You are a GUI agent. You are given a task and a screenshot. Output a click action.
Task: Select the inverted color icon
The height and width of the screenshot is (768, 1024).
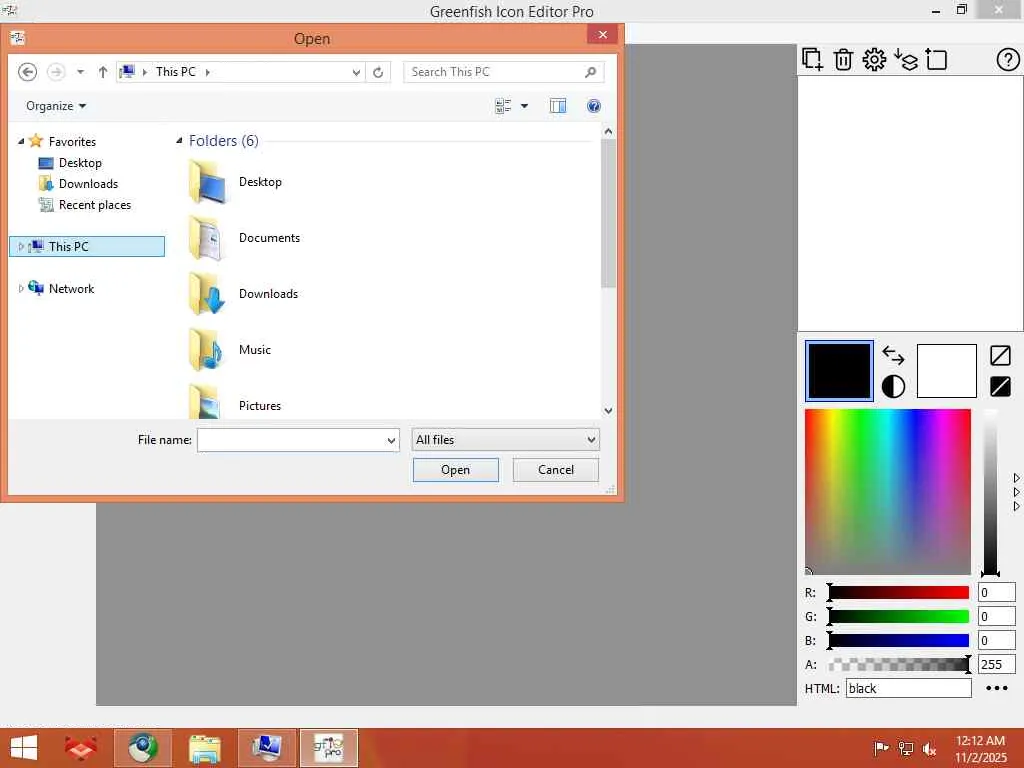click(1000, 387)
